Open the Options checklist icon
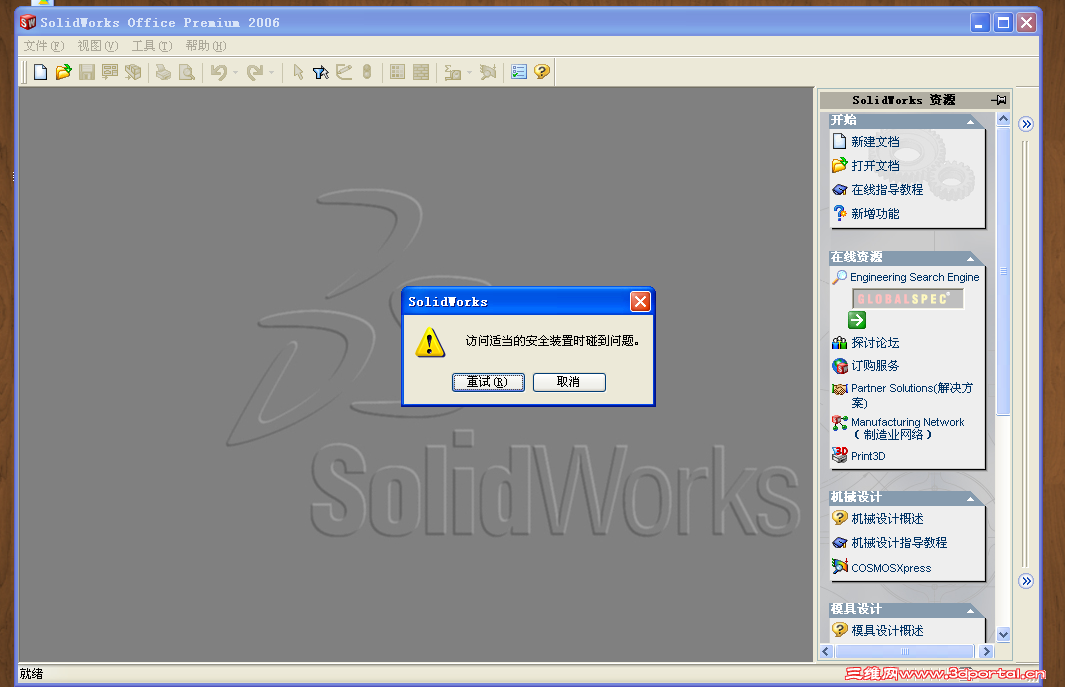 pyautogui.click(x=519, y=72)
